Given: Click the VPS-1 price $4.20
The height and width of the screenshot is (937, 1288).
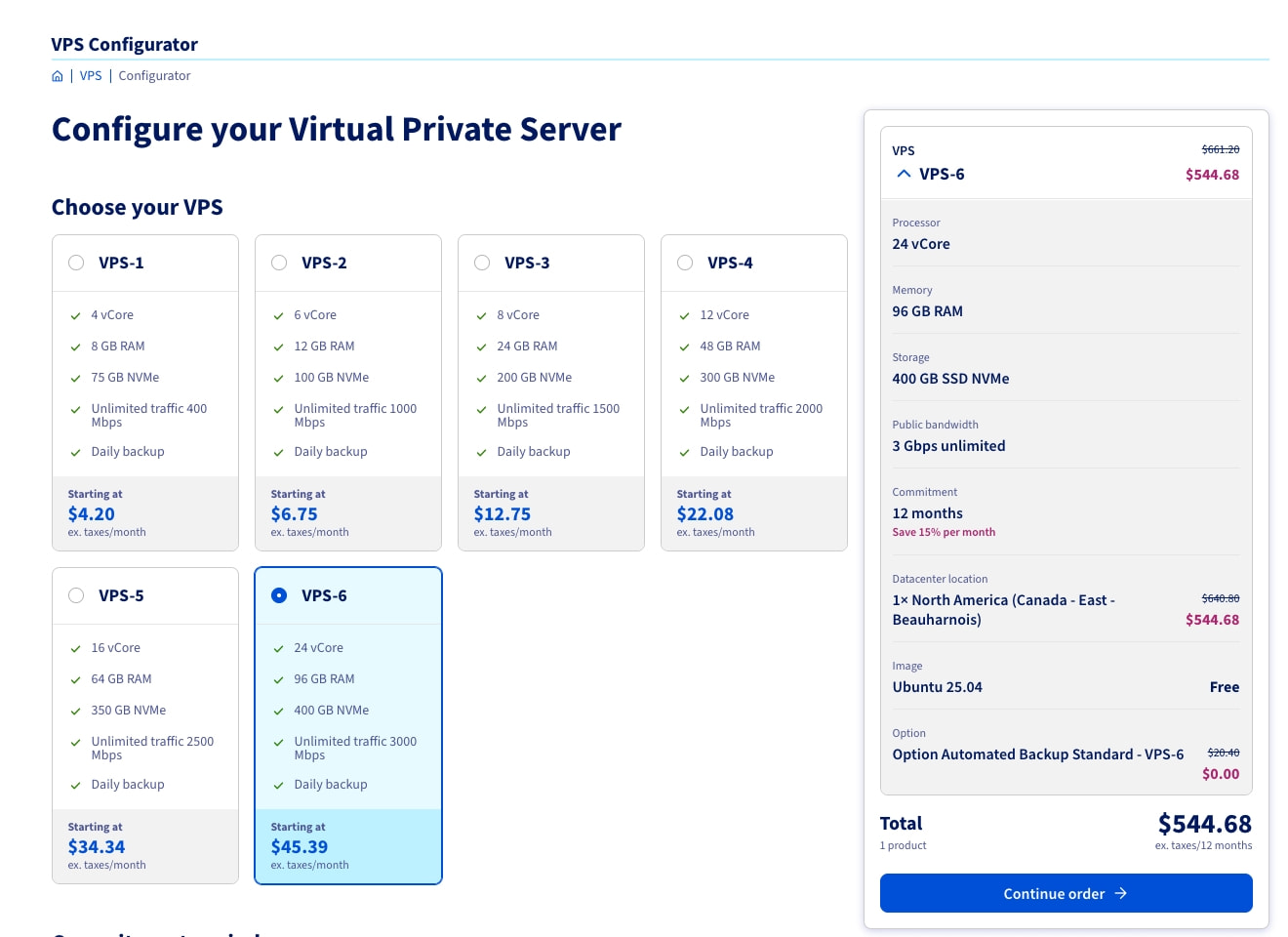Looking at the screenshot, I should [x=92, y=514].
